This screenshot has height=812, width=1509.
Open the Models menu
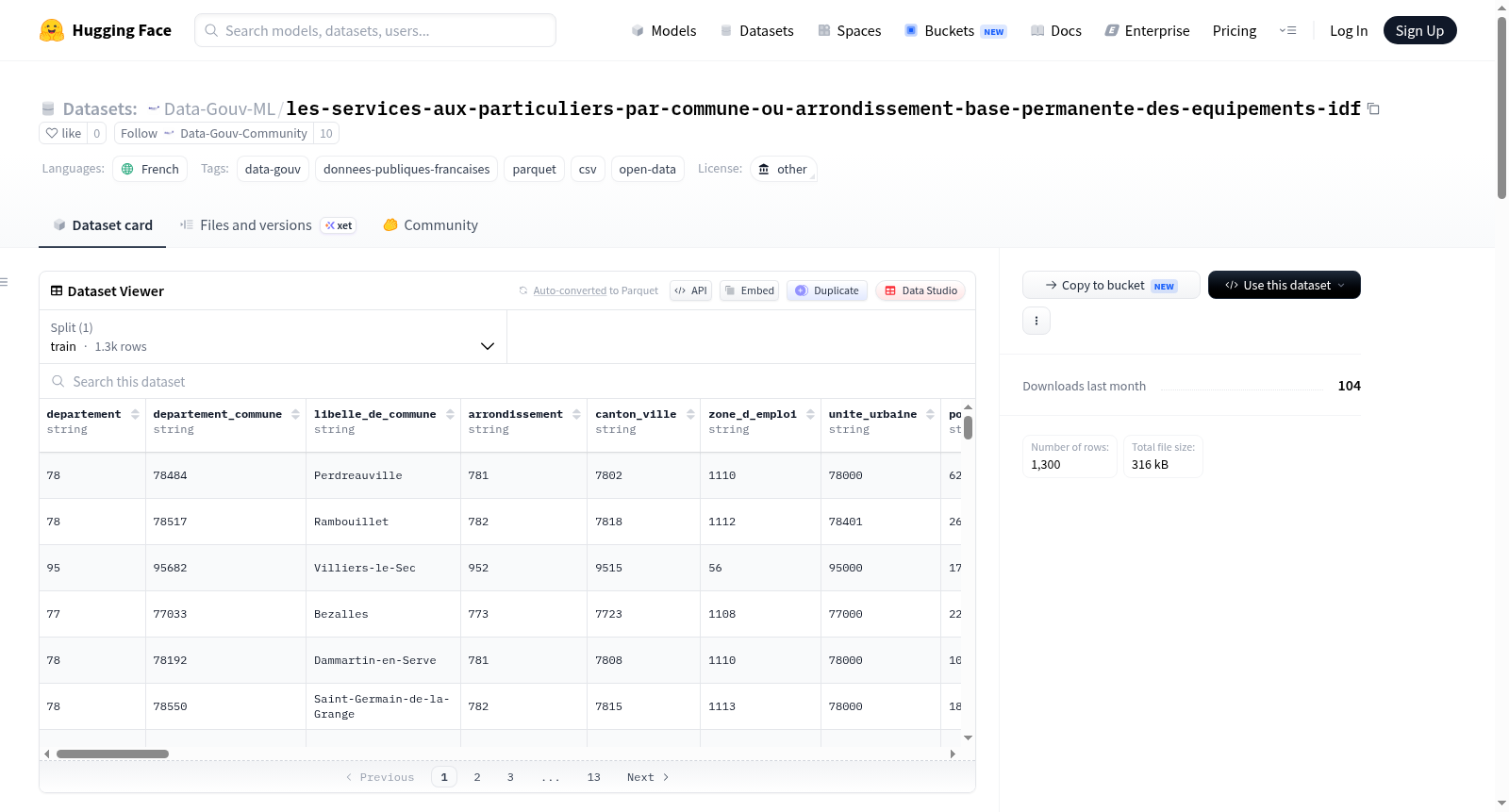[664, 30]
